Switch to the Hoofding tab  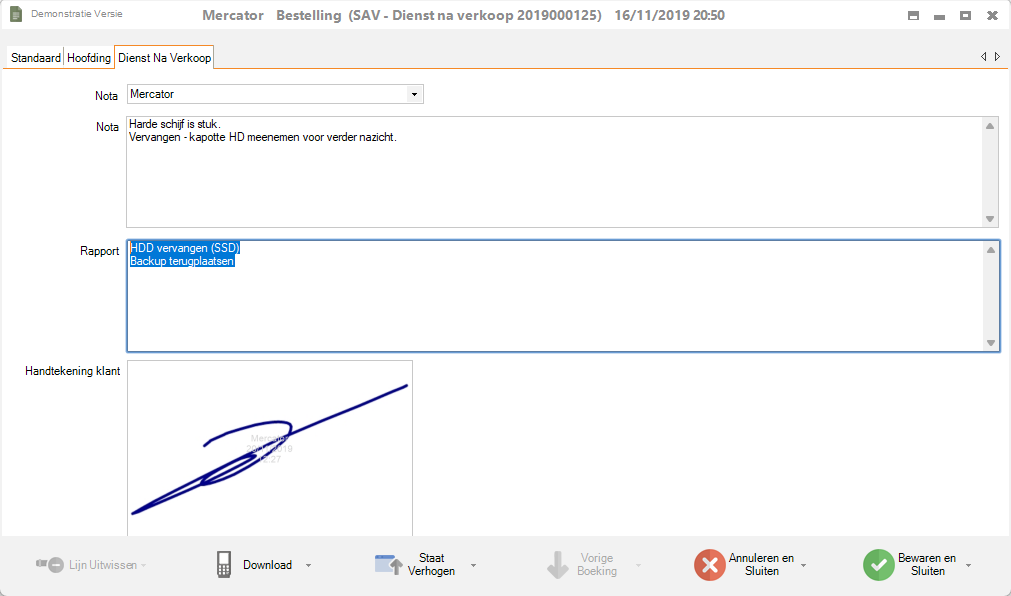[89, 58]
